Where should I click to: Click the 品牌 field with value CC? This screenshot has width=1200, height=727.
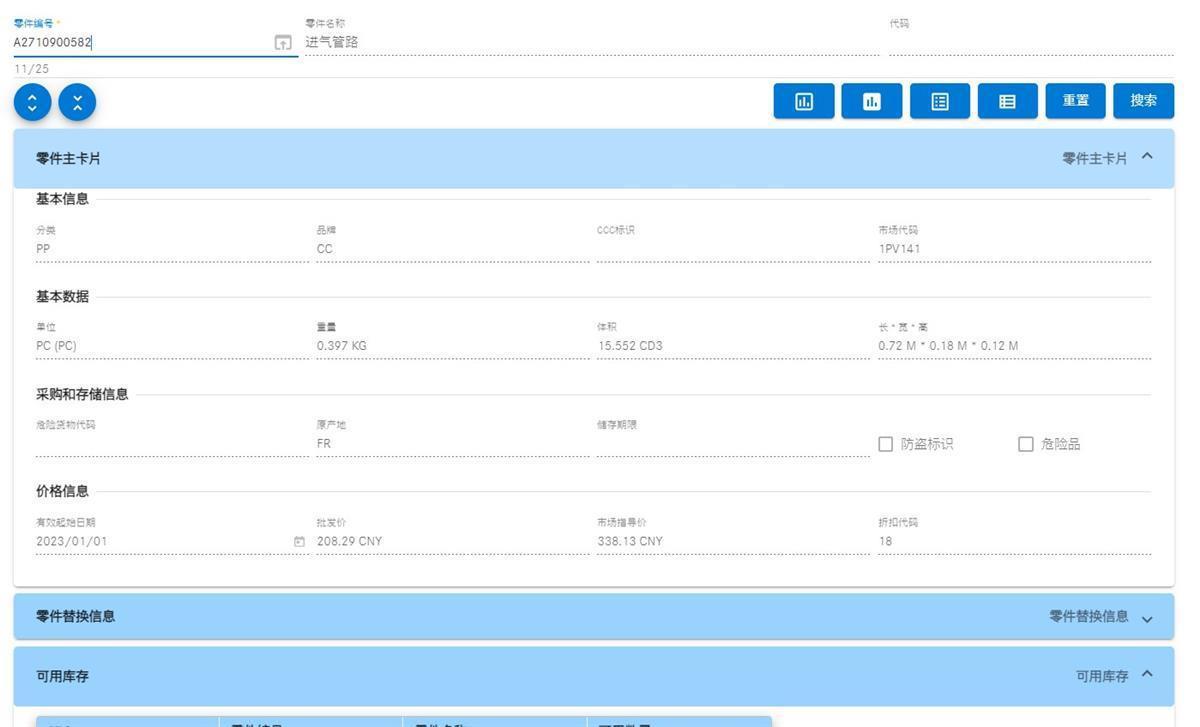(453, 249)
